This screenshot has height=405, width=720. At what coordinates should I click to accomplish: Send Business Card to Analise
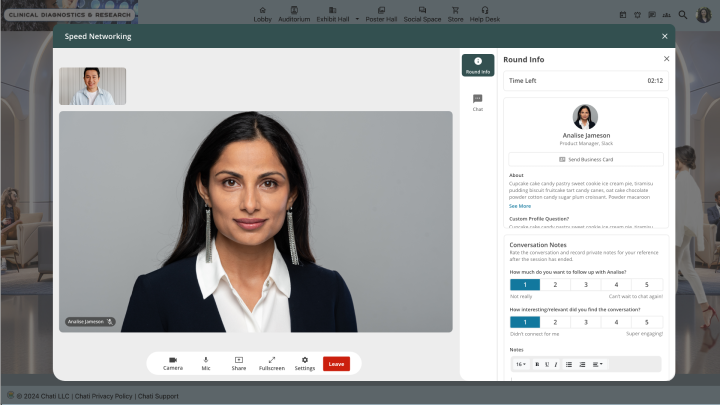(586, 159)
